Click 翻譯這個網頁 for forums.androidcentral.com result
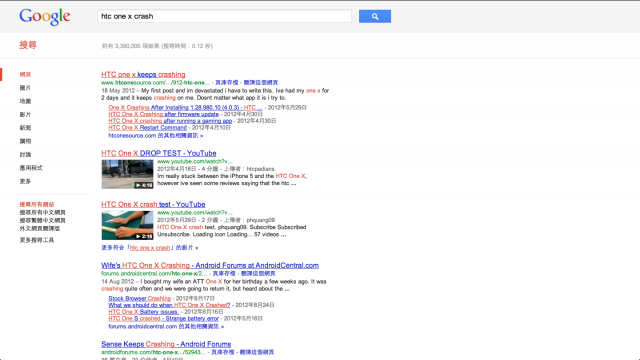The height and width of the screenshot is (360, 640). click(258, 273)
